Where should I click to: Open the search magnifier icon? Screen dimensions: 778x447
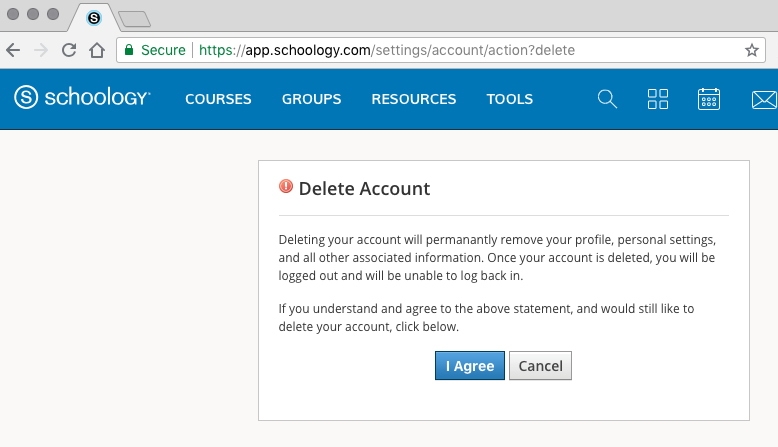click(x=607, y=98)
